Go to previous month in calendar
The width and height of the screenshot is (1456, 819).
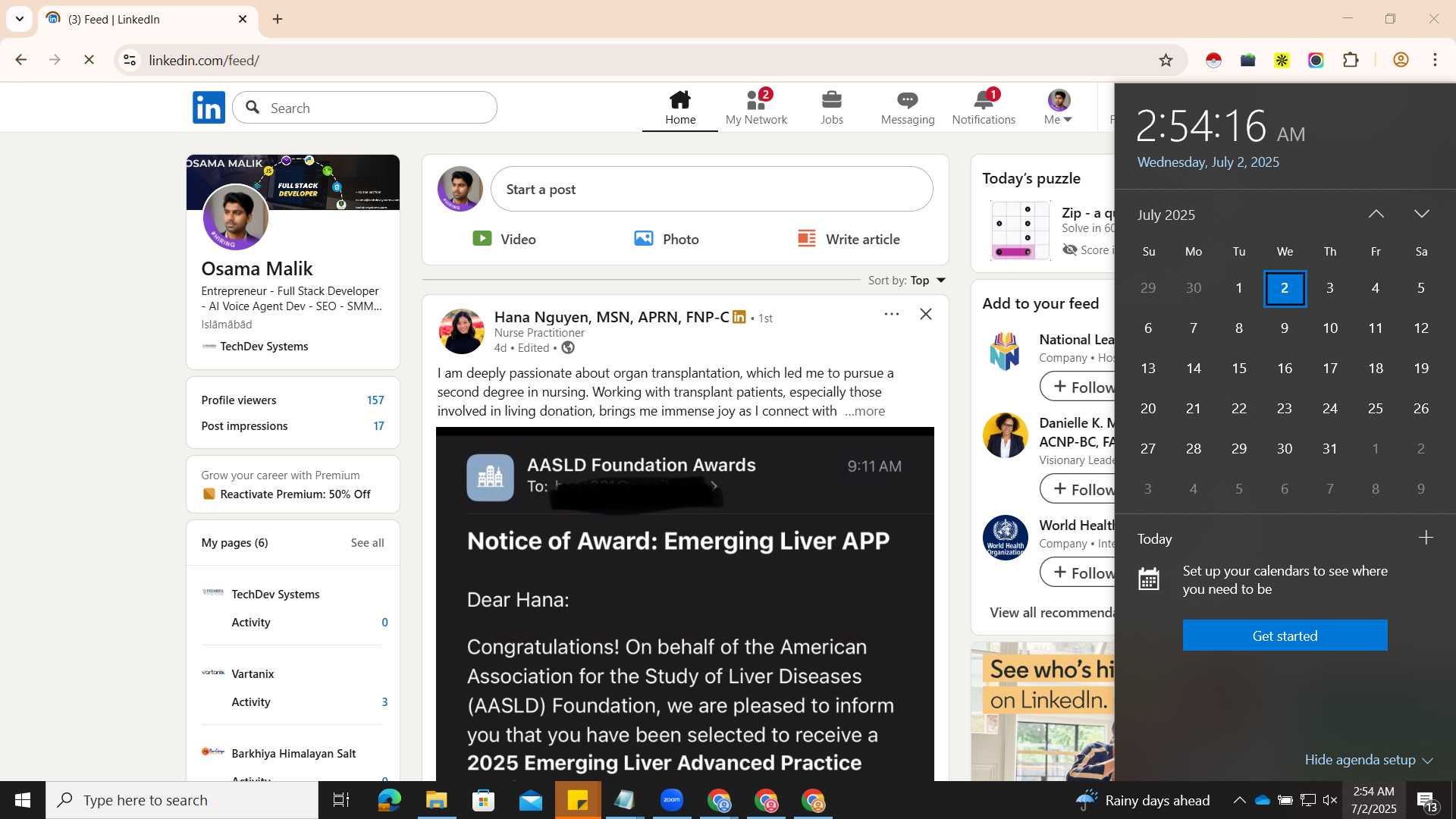(x=1376, y=215)
